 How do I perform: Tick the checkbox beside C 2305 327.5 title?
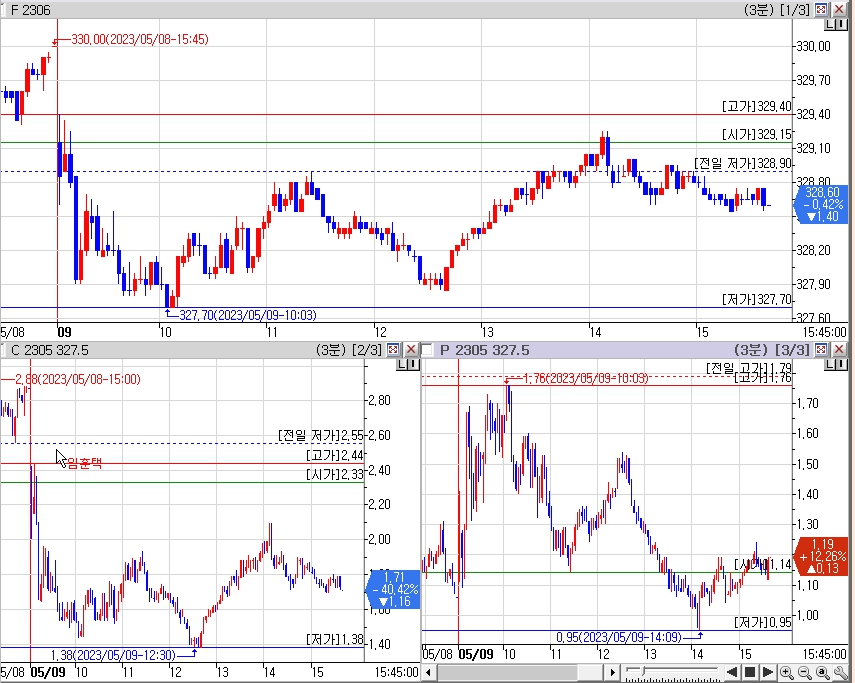point(3,349)
